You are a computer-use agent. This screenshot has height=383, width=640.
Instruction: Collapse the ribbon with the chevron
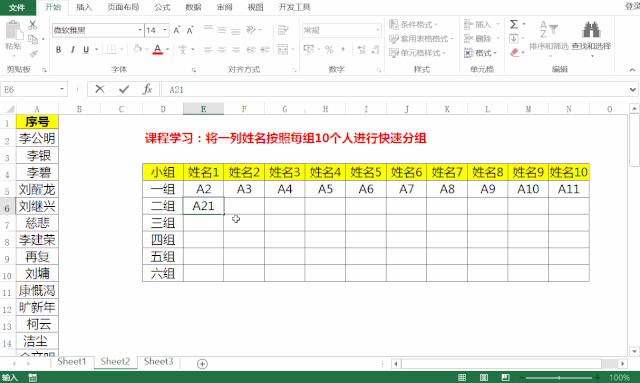(632, 70)
